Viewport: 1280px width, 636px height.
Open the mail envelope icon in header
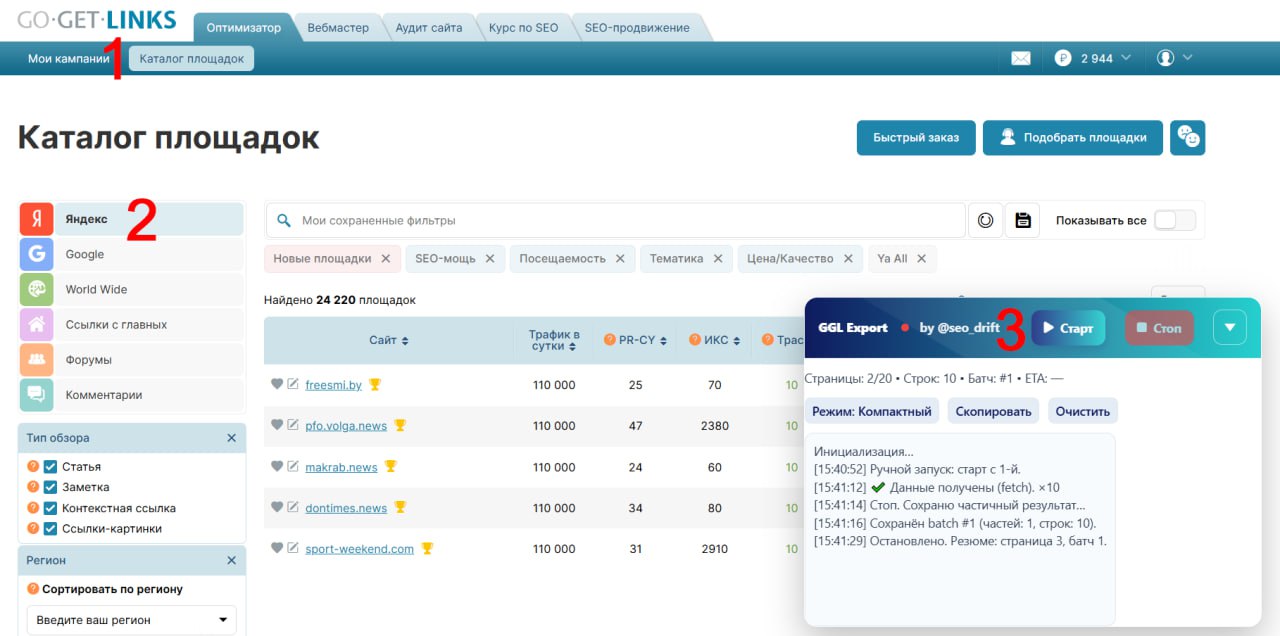pyautogui.click(x=1020, y=58)
